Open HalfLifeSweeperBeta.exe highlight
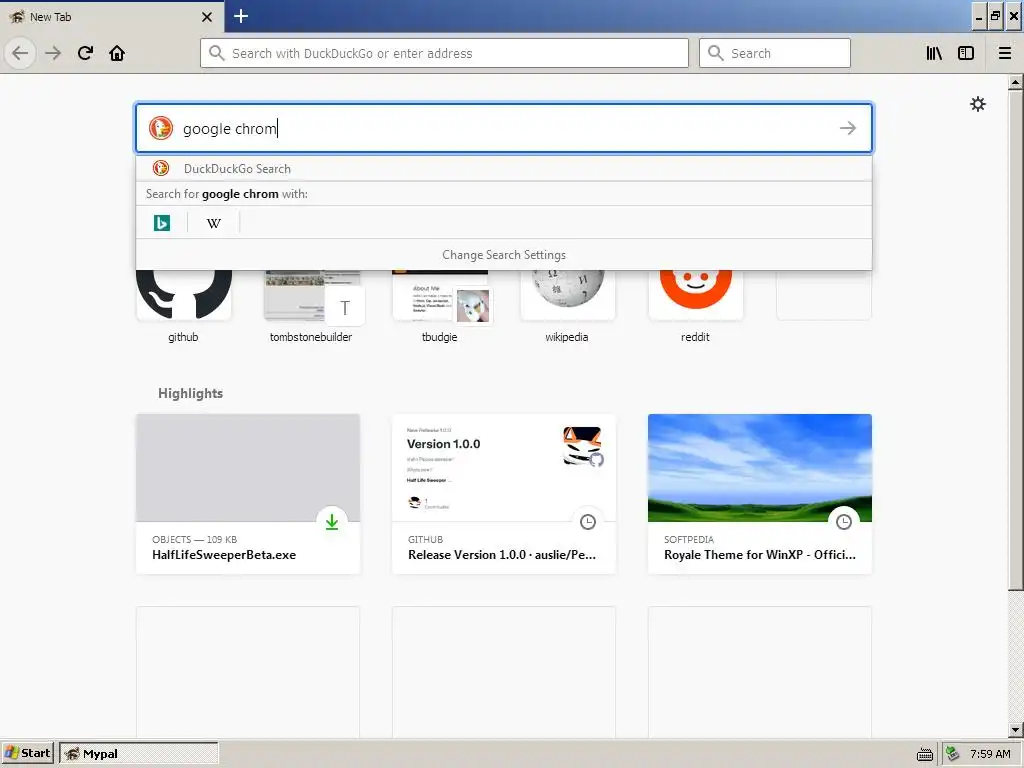The image size is (1024, 768). point(248,494)
